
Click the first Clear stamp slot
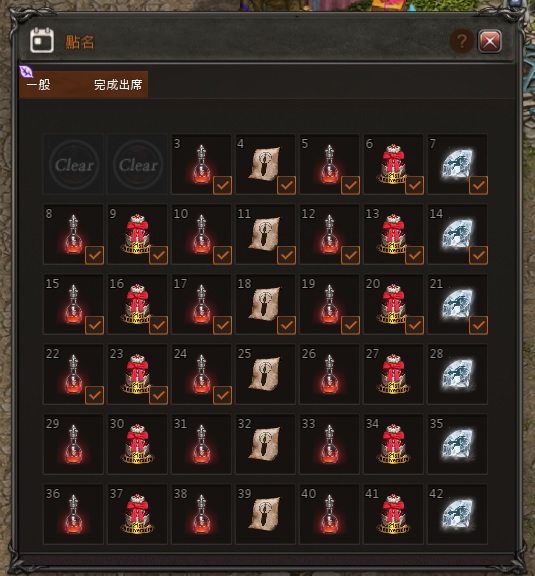click(73, 164)
